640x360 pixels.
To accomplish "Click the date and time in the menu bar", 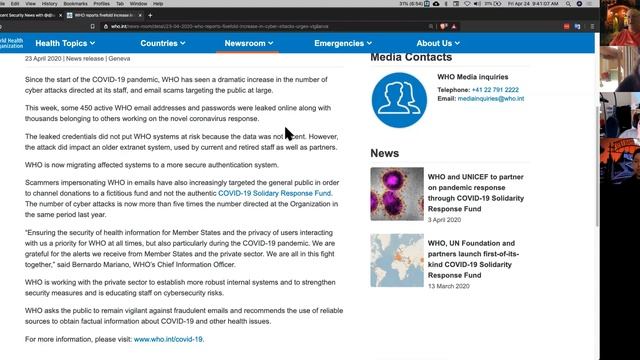I will click(533, 4).
